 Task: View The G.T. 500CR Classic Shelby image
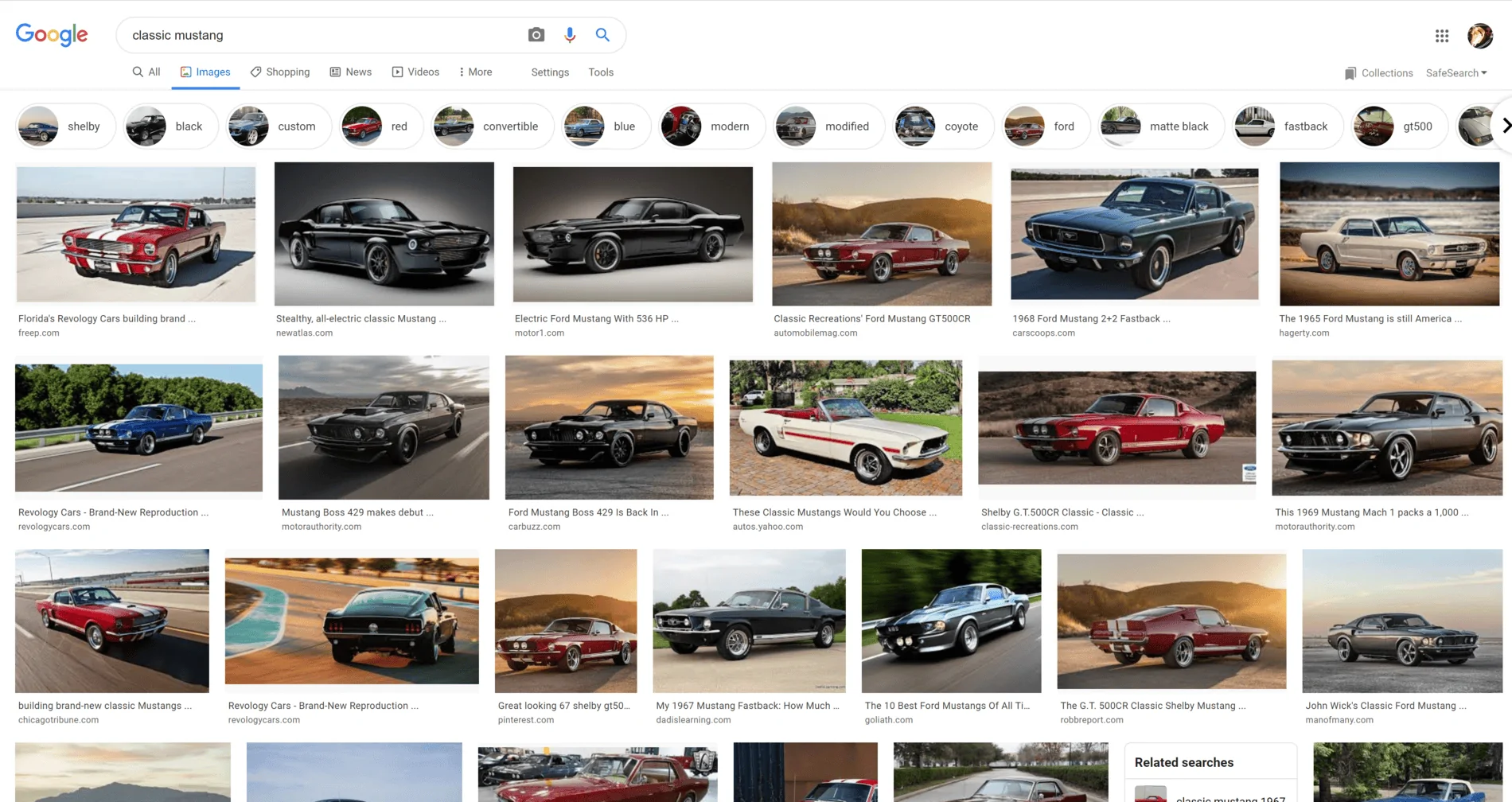coord(1171,621)
